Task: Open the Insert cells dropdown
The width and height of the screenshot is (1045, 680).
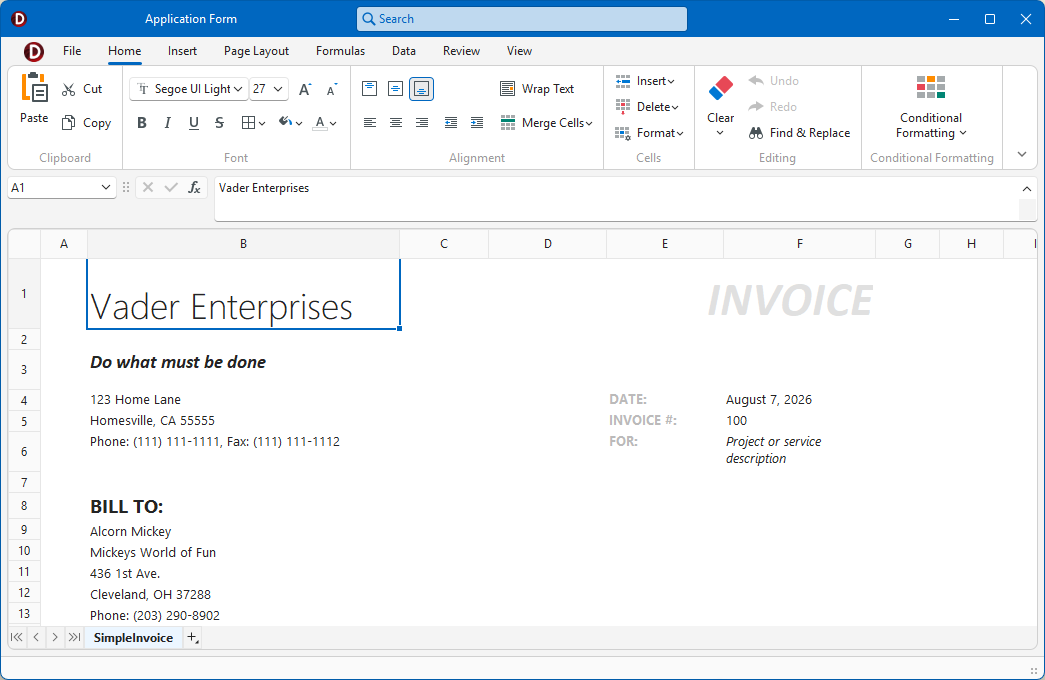Action: tap(644, 81)
